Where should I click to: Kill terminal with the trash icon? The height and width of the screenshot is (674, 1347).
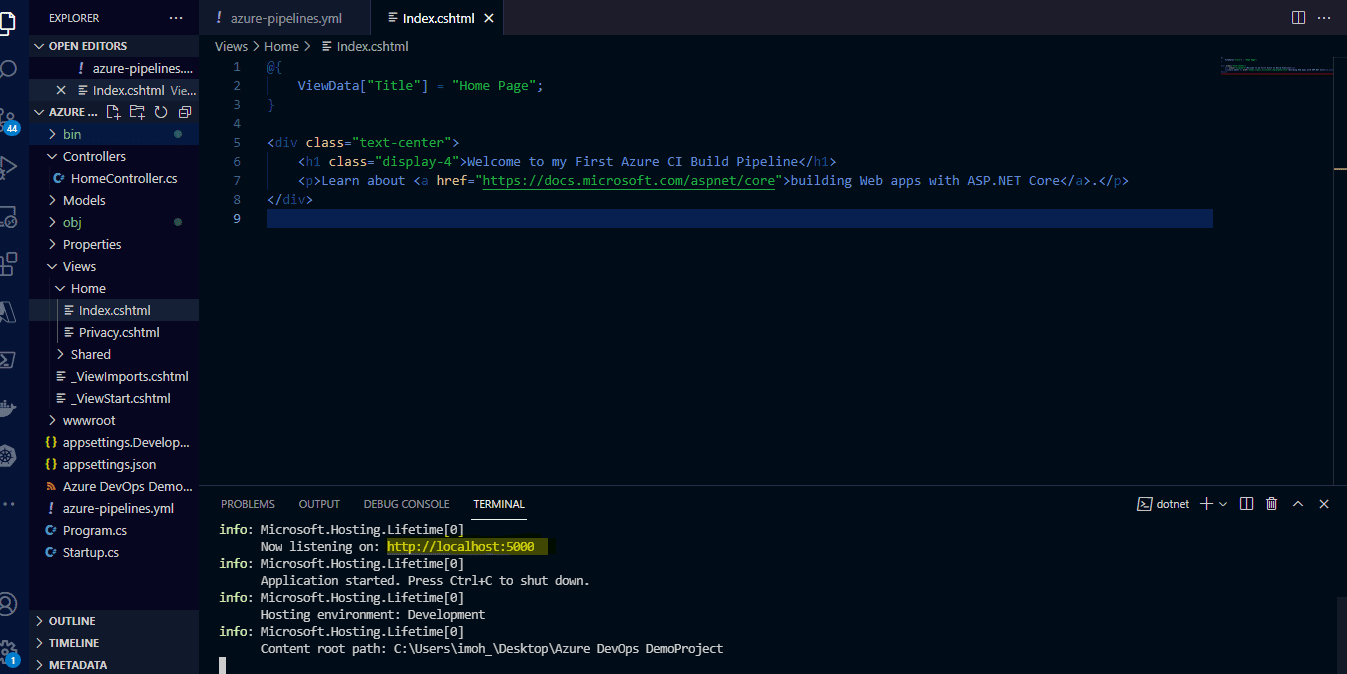[x=1272, y=504]
